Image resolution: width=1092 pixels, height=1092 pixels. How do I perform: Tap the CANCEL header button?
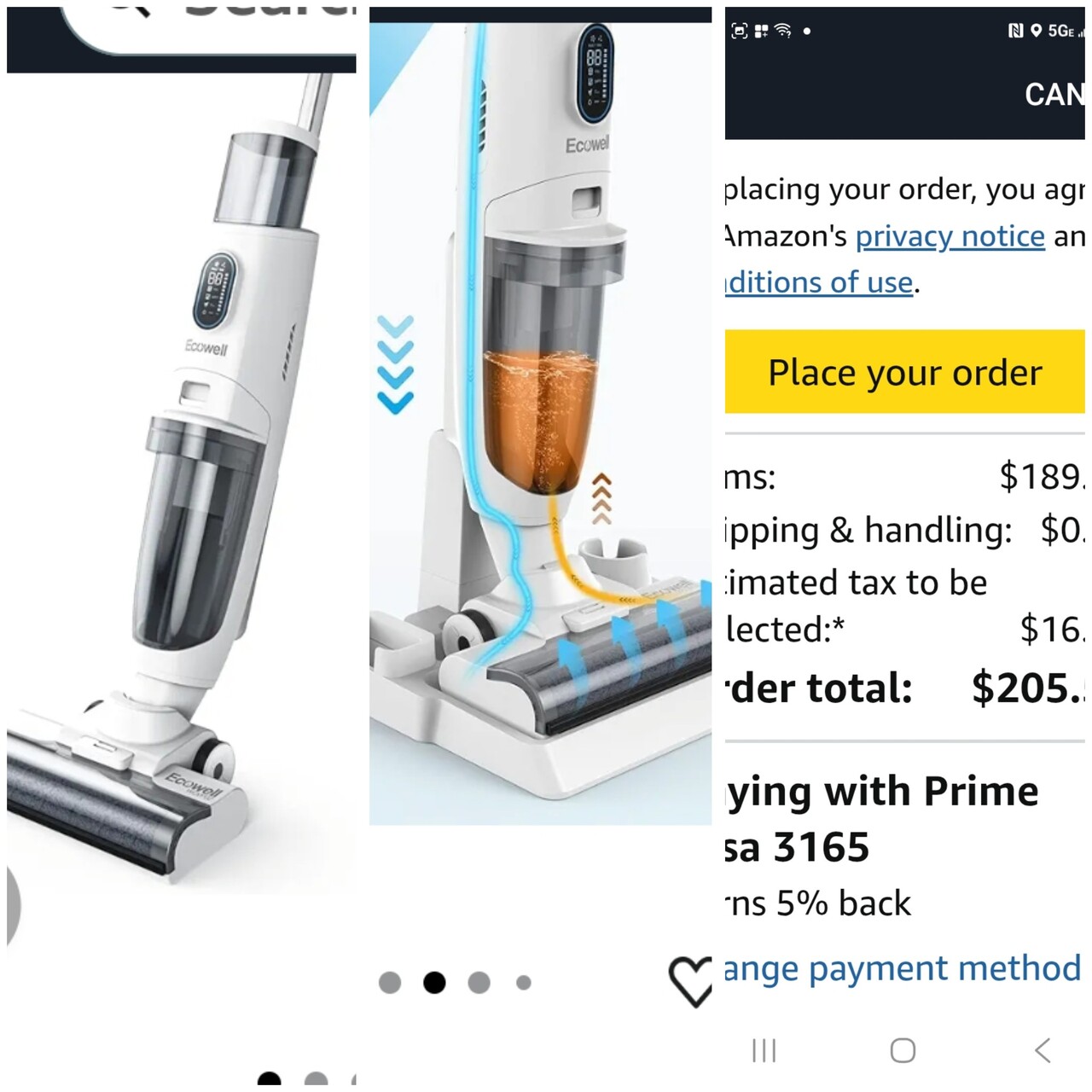coord(1054,95)
